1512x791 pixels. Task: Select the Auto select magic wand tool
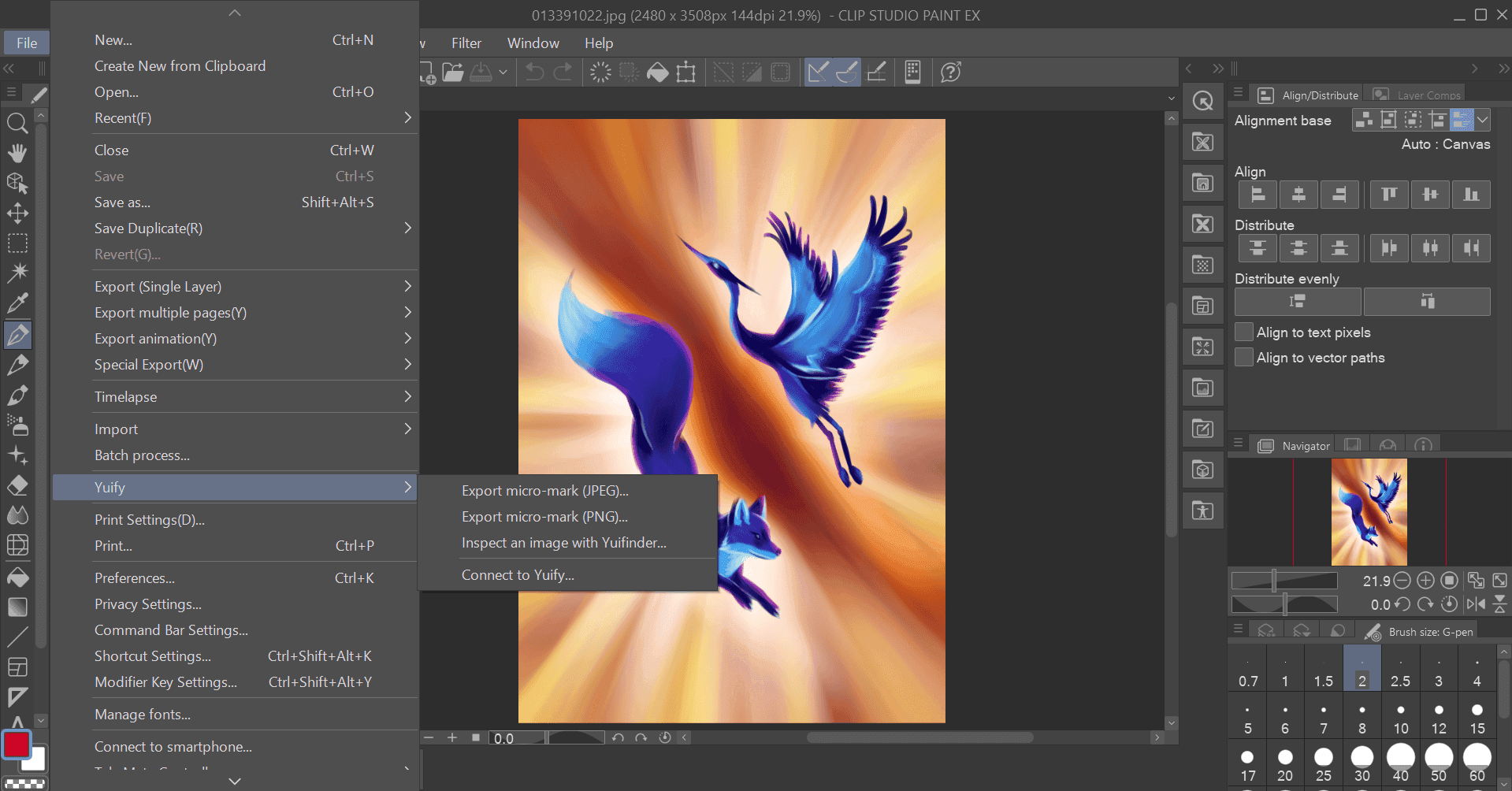(x=17, y=273)
